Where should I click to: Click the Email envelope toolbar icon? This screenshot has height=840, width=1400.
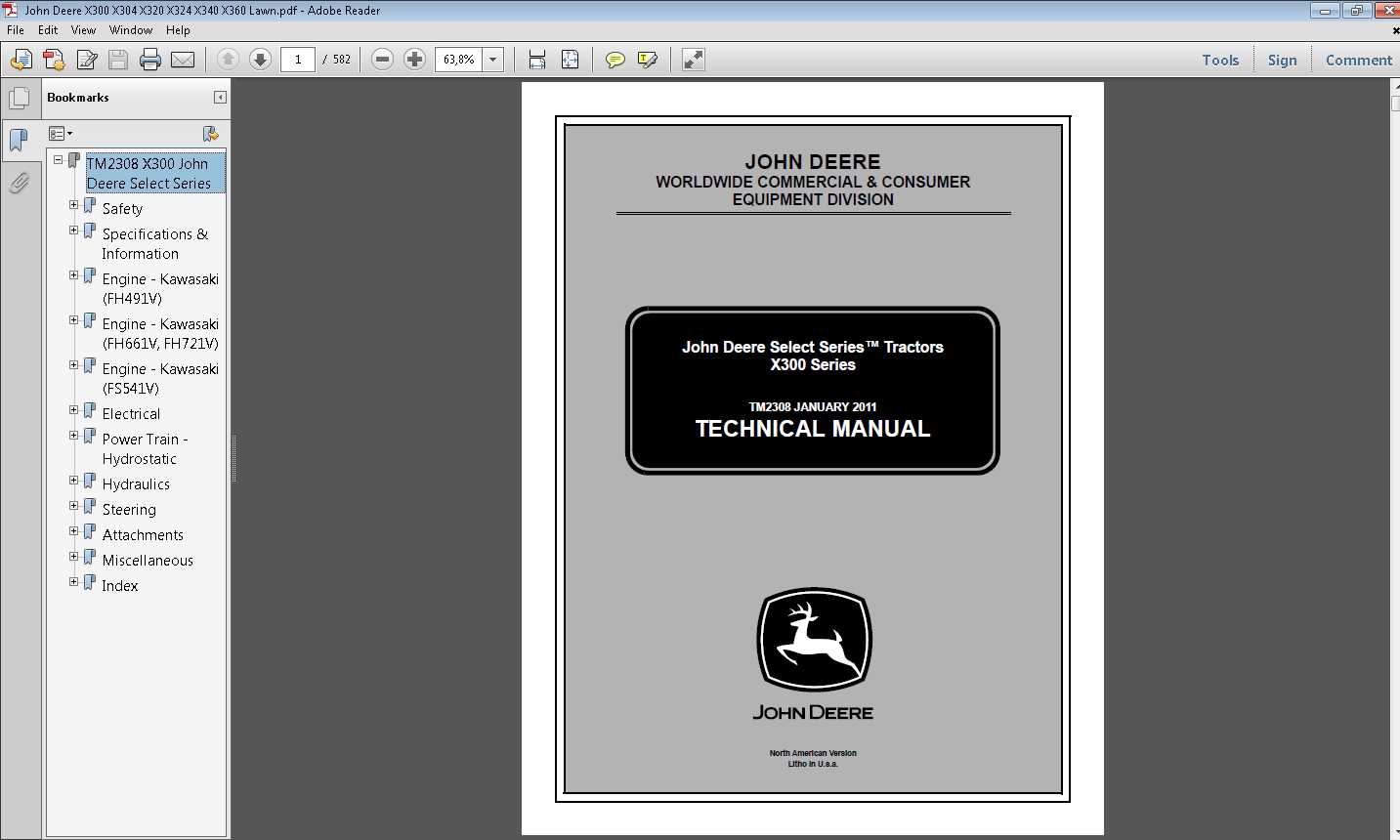[183, 60]
